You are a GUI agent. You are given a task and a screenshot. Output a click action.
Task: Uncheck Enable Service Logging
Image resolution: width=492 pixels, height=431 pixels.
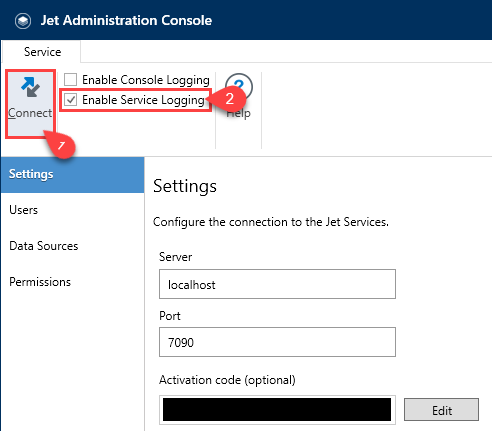71,100
